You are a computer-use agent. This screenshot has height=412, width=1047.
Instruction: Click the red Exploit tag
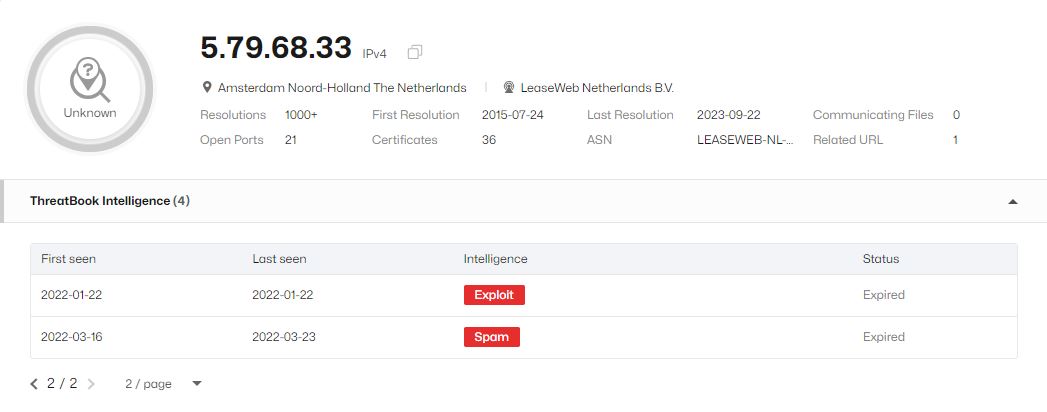point(494,295)
